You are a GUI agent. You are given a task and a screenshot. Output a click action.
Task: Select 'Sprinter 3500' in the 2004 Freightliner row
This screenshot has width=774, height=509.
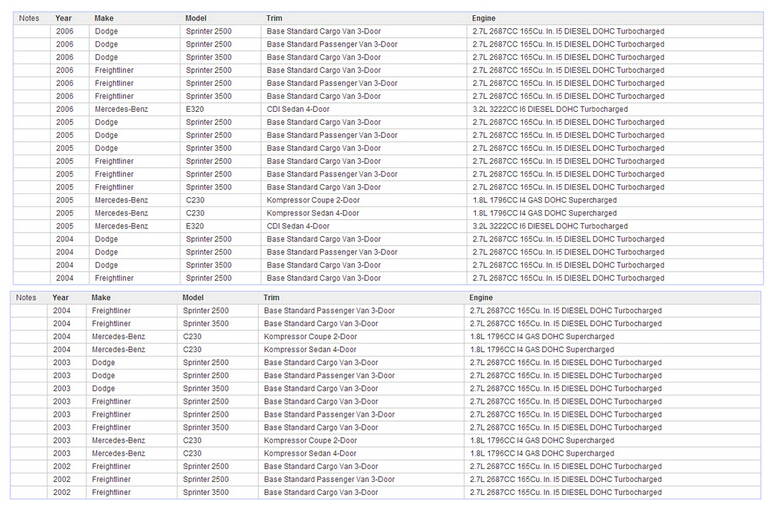click(x=205, y=323)
